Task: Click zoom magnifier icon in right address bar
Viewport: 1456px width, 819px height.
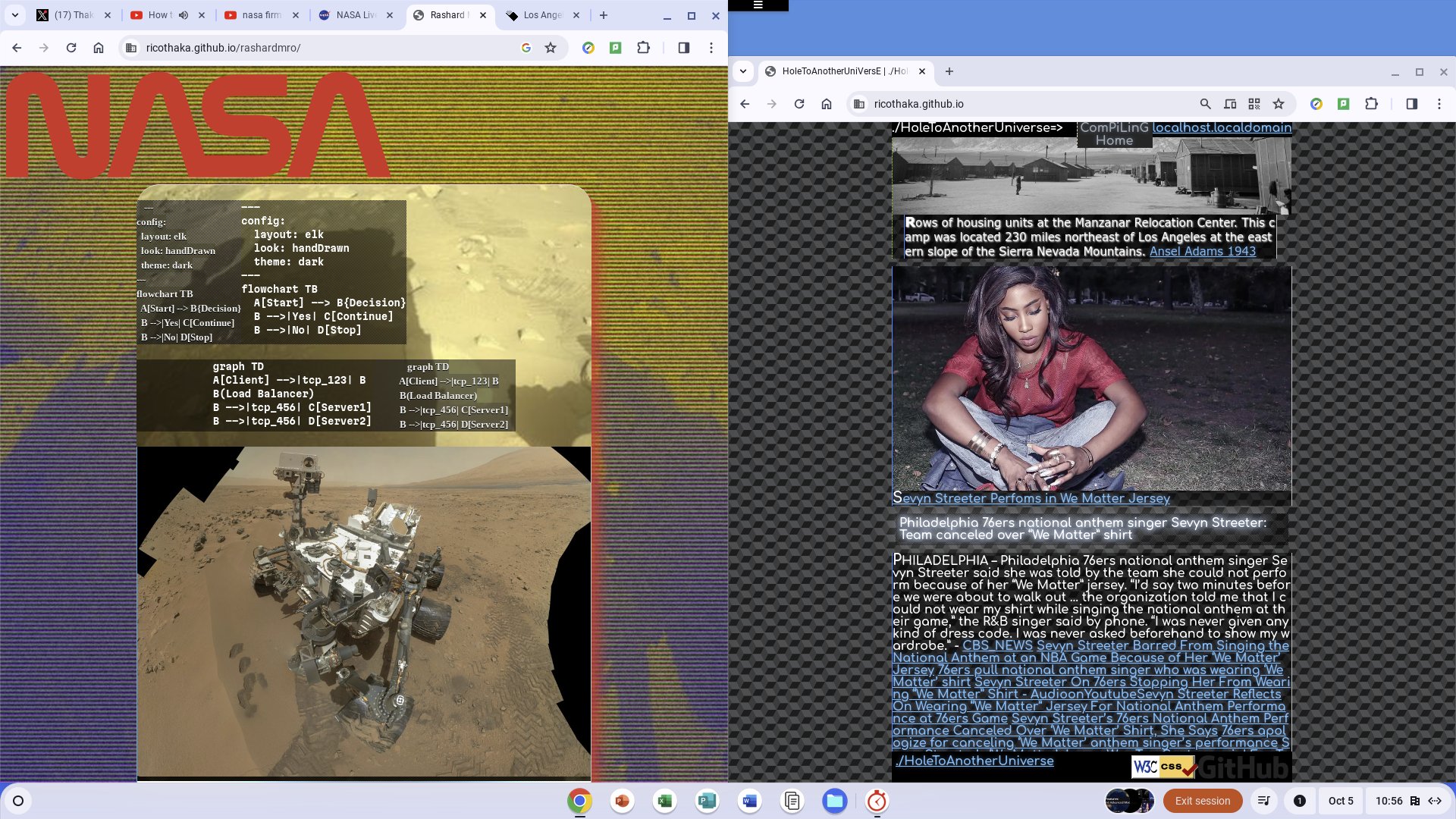Action: pyautogui.click(x=1205, y=104)
